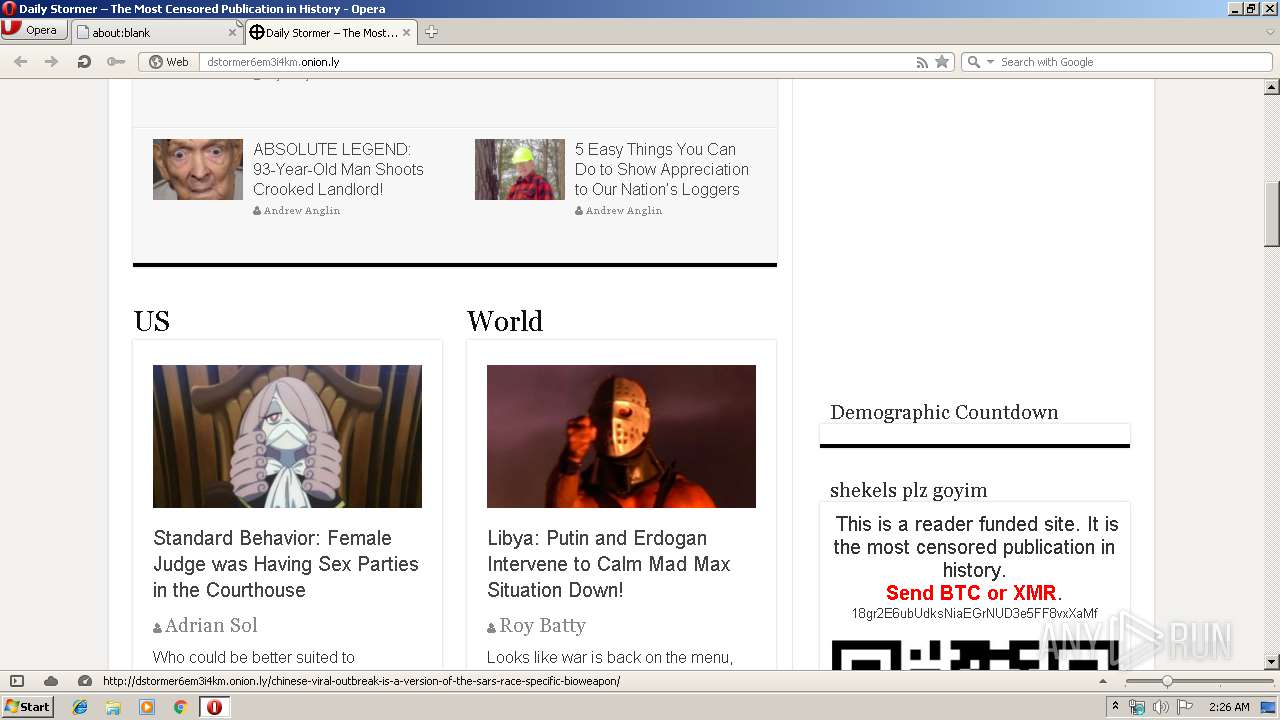Viewport: 1280px width, 720px height.
Task: Focus the Search with Google field
Action: [1133, 62]
